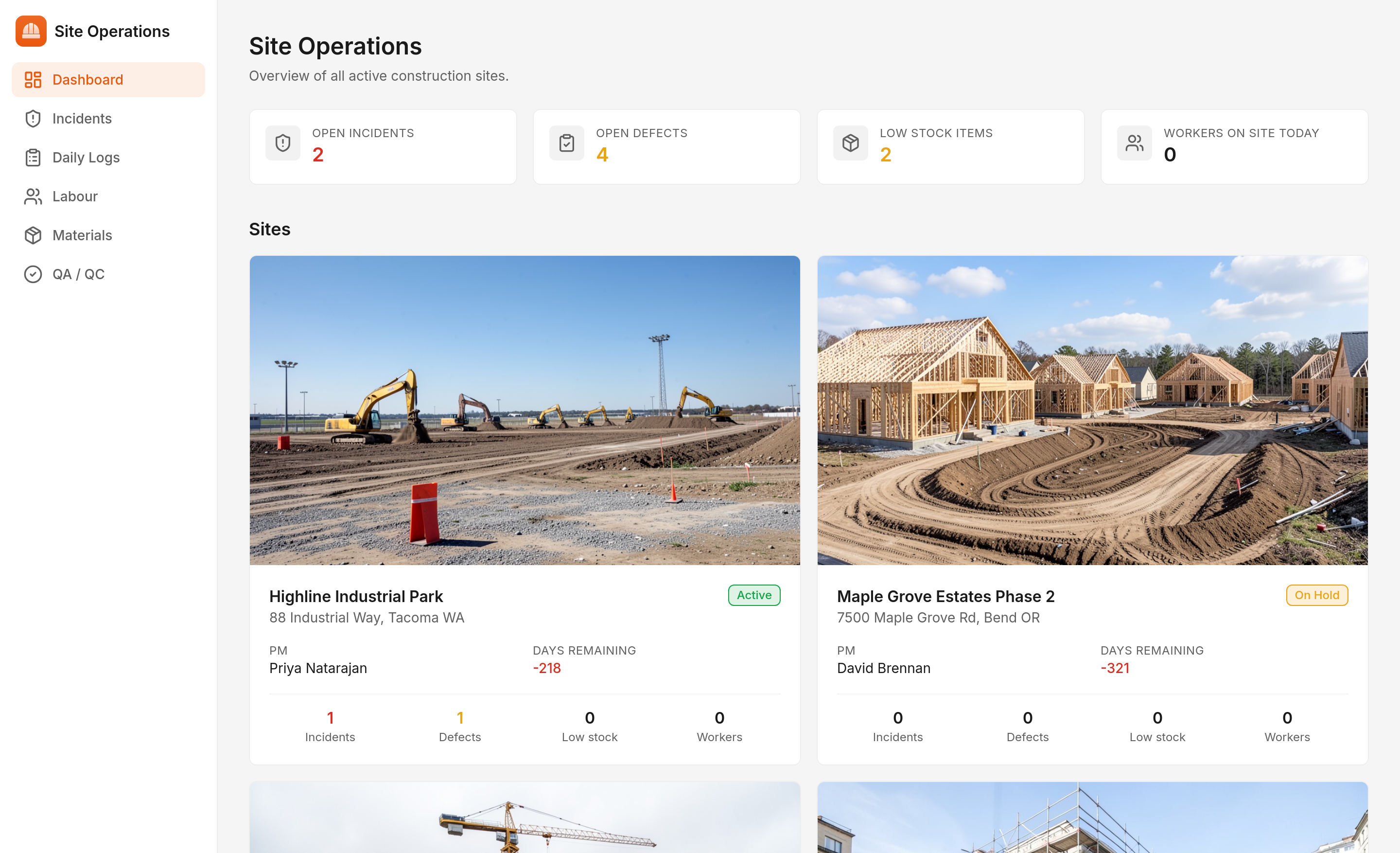This screenshot has height=853, width=1400.
Task: Open the QA / QC section
Action: [x=108, y=274]
